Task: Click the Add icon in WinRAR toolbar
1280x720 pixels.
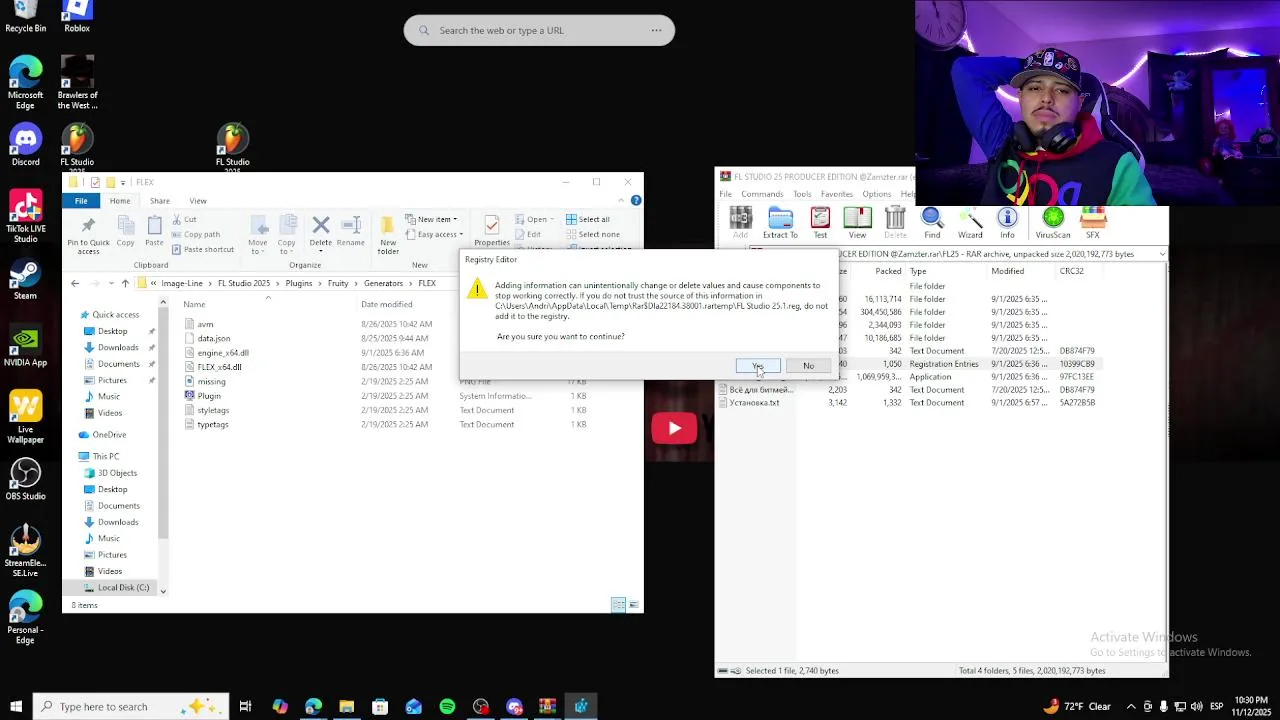Action: click(x=740, y=223)
